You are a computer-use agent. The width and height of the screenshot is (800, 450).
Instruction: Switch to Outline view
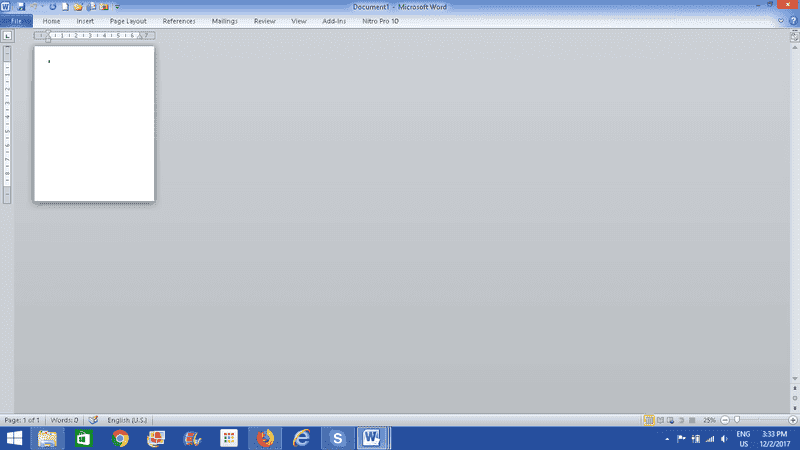682,420
